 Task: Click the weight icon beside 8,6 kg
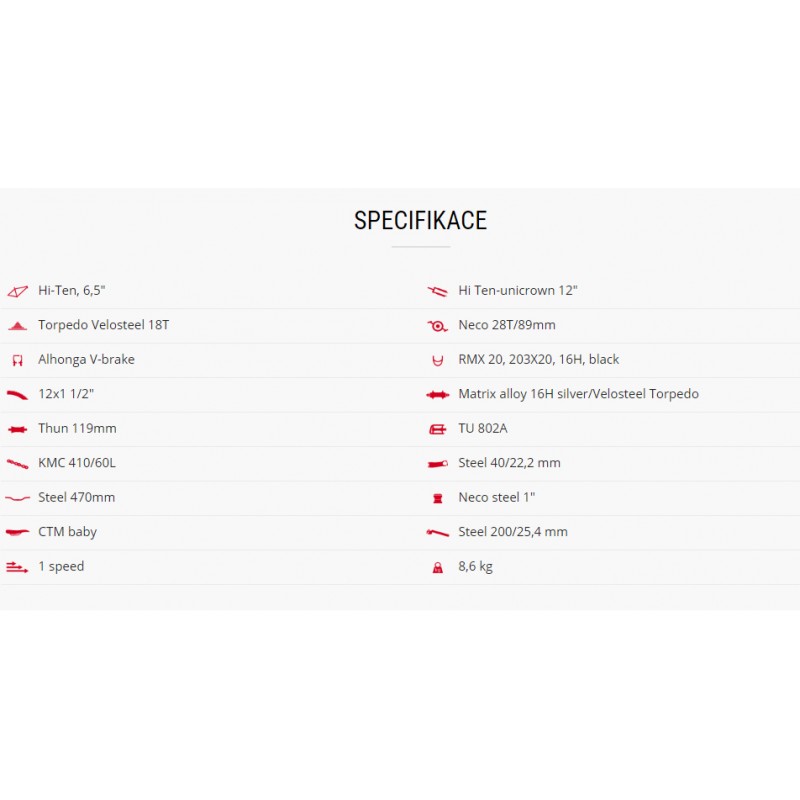(x=437, y=567)
